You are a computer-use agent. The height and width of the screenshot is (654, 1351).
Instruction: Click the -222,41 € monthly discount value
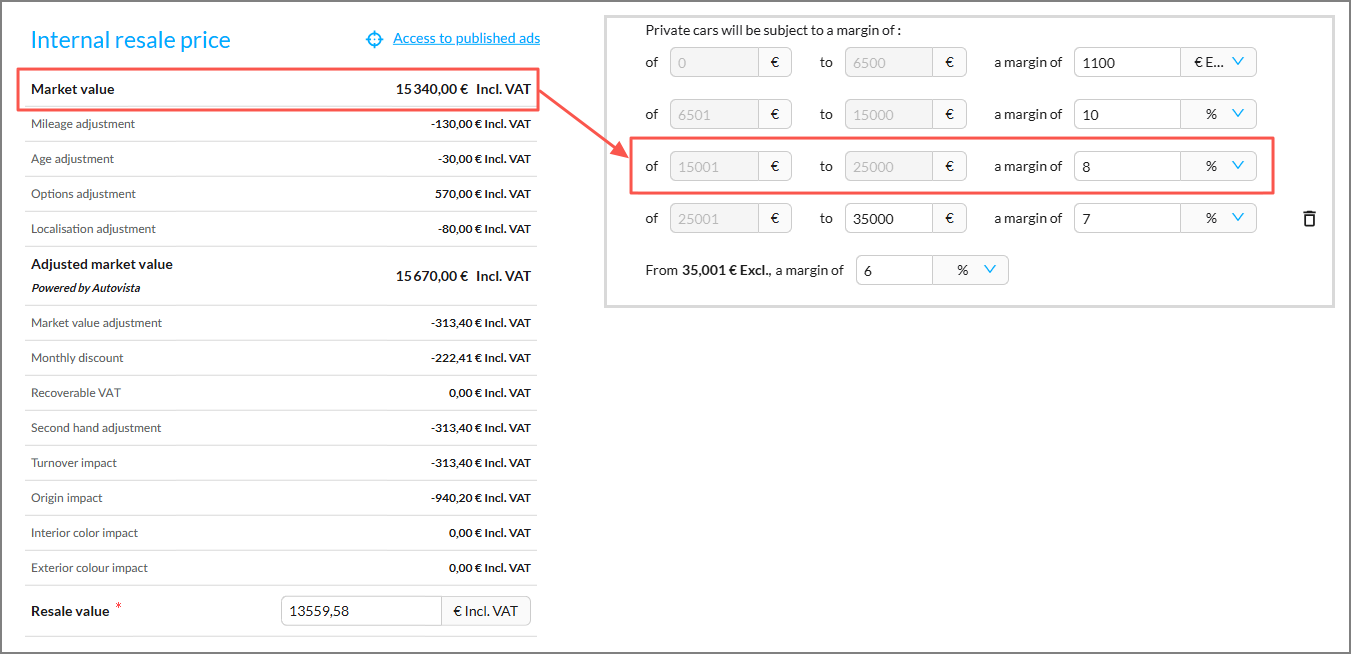click(x=480, y=358)
